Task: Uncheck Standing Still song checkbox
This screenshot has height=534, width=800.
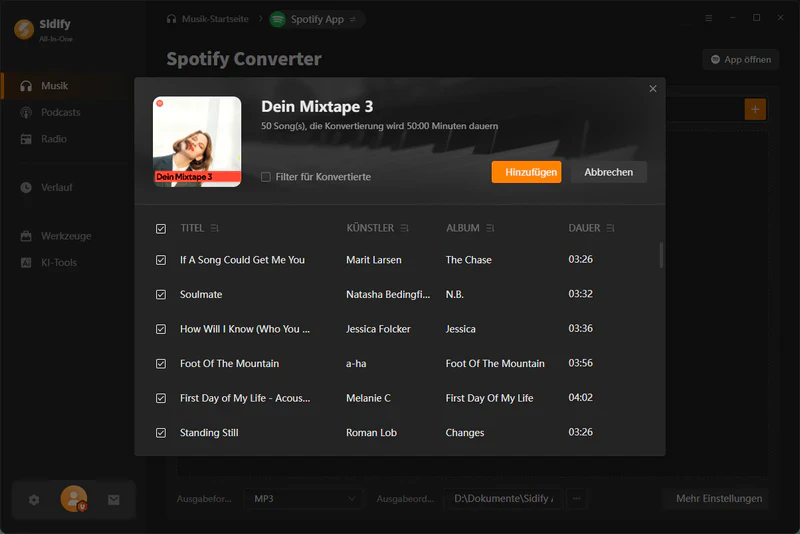Action: point(161,433)
